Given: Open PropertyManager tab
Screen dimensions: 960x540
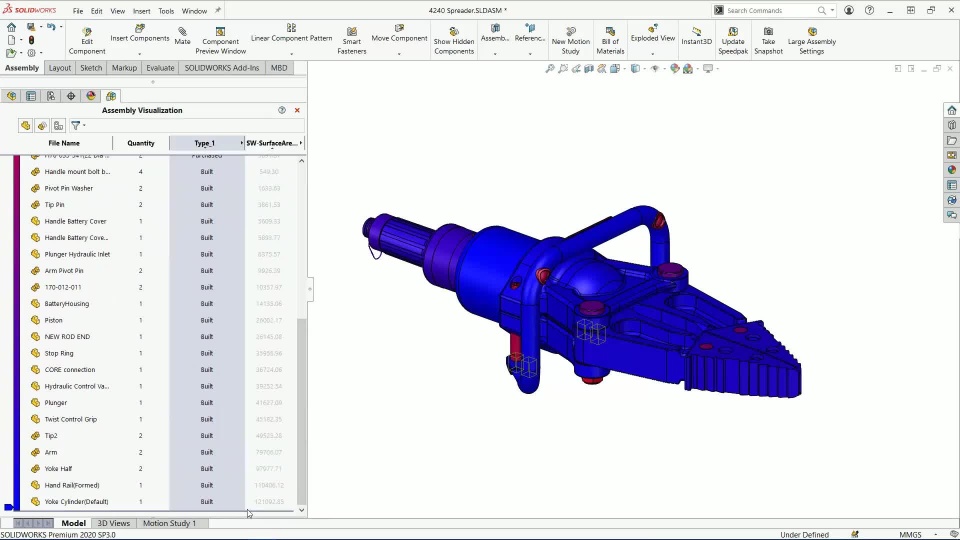Looking at the screenshot, I should 31,96.
